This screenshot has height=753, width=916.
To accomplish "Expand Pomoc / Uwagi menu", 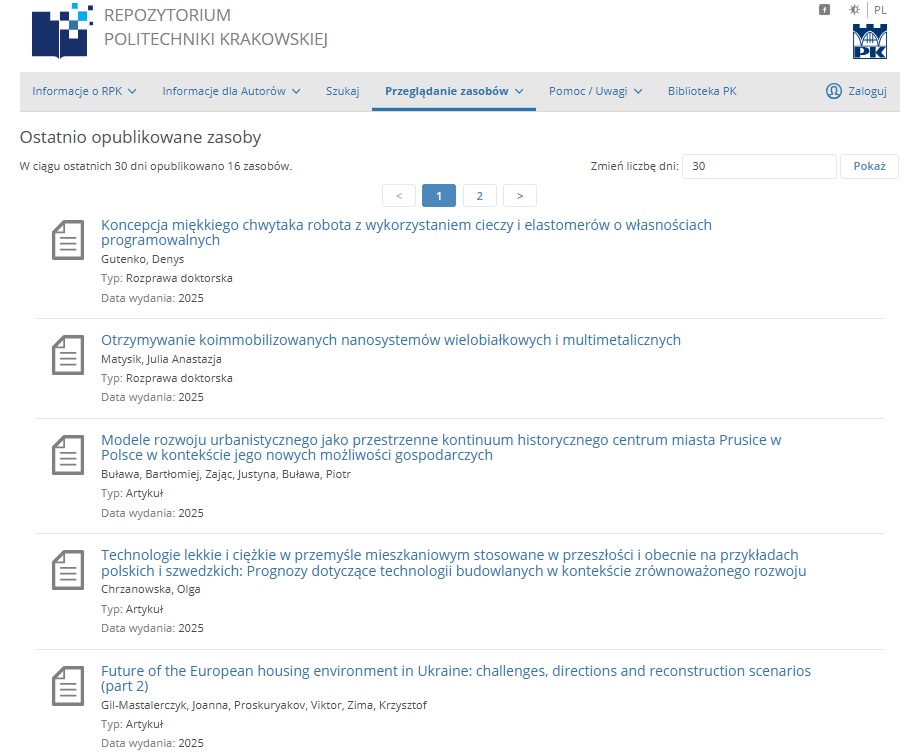I will click(x=595, y=91).
